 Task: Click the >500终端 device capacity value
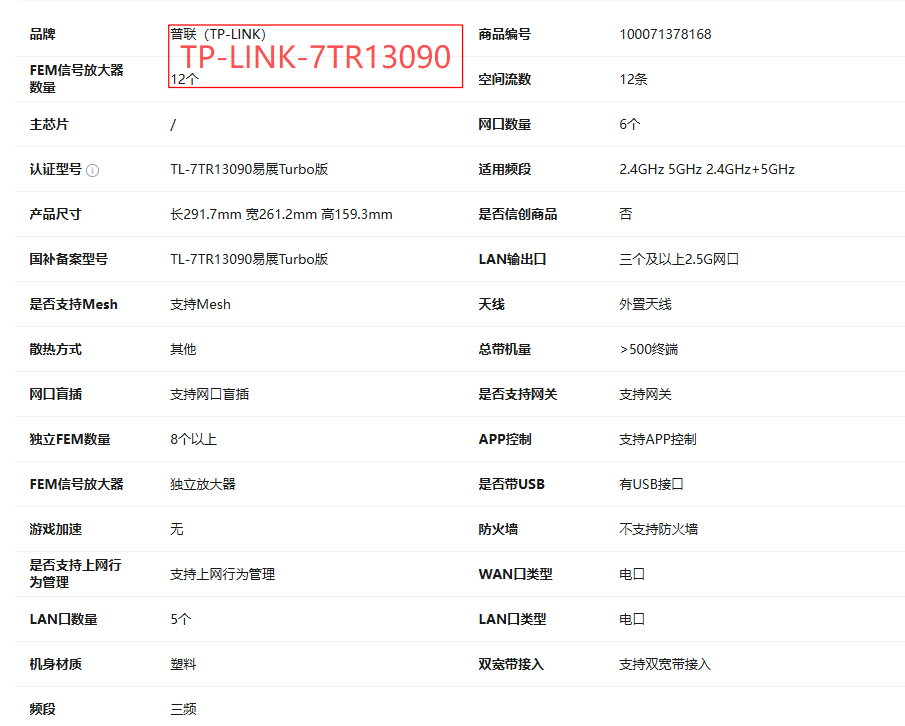(649, 349)
